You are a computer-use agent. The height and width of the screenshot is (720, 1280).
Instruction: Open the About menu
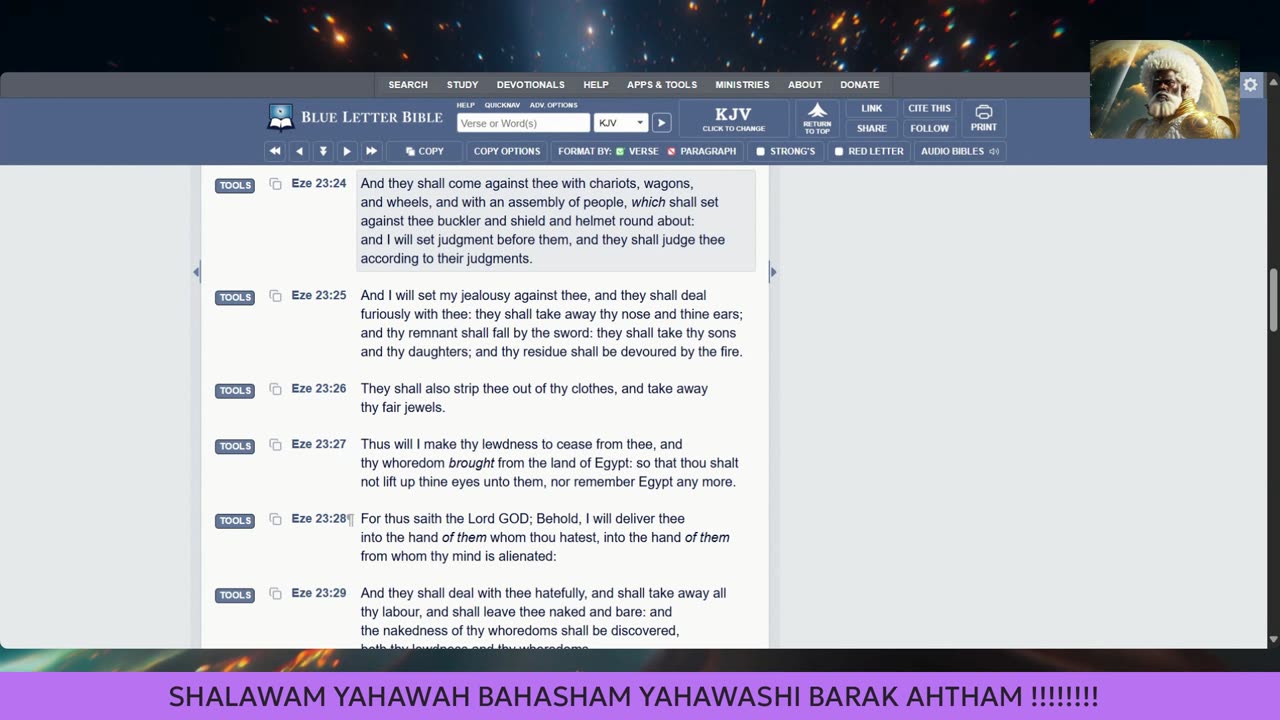[x=805, y=85]
